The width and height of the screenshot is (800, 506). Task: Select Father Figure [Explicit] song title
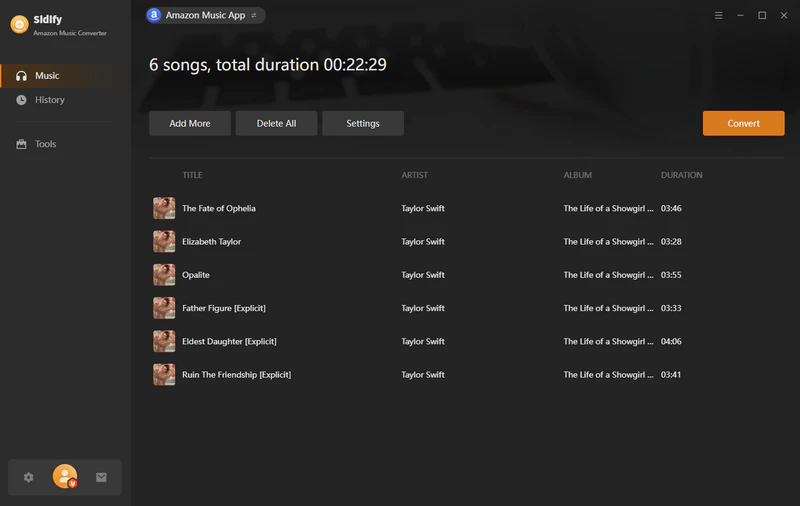[x=224, y=308]
